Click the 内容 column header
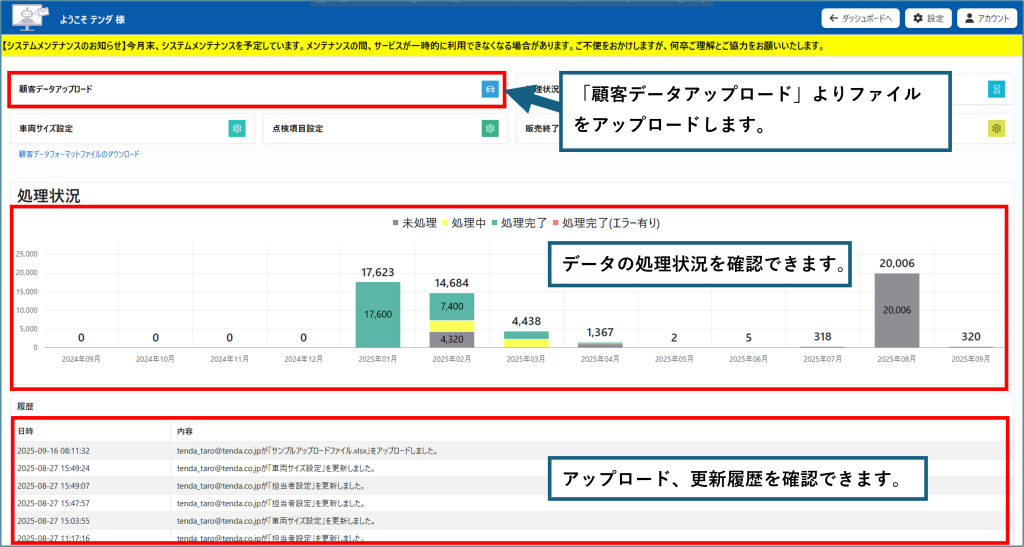 click(185, 431)
